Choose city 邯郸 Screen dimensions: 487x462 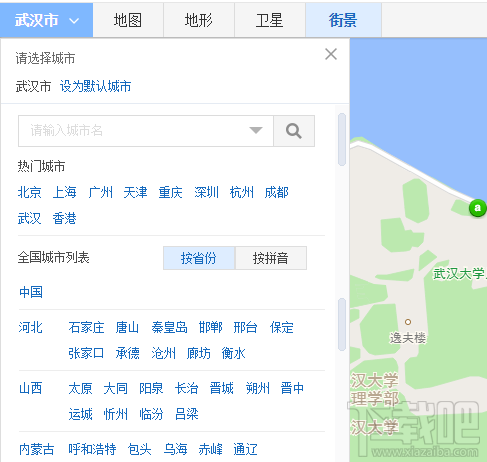(210, 327)
